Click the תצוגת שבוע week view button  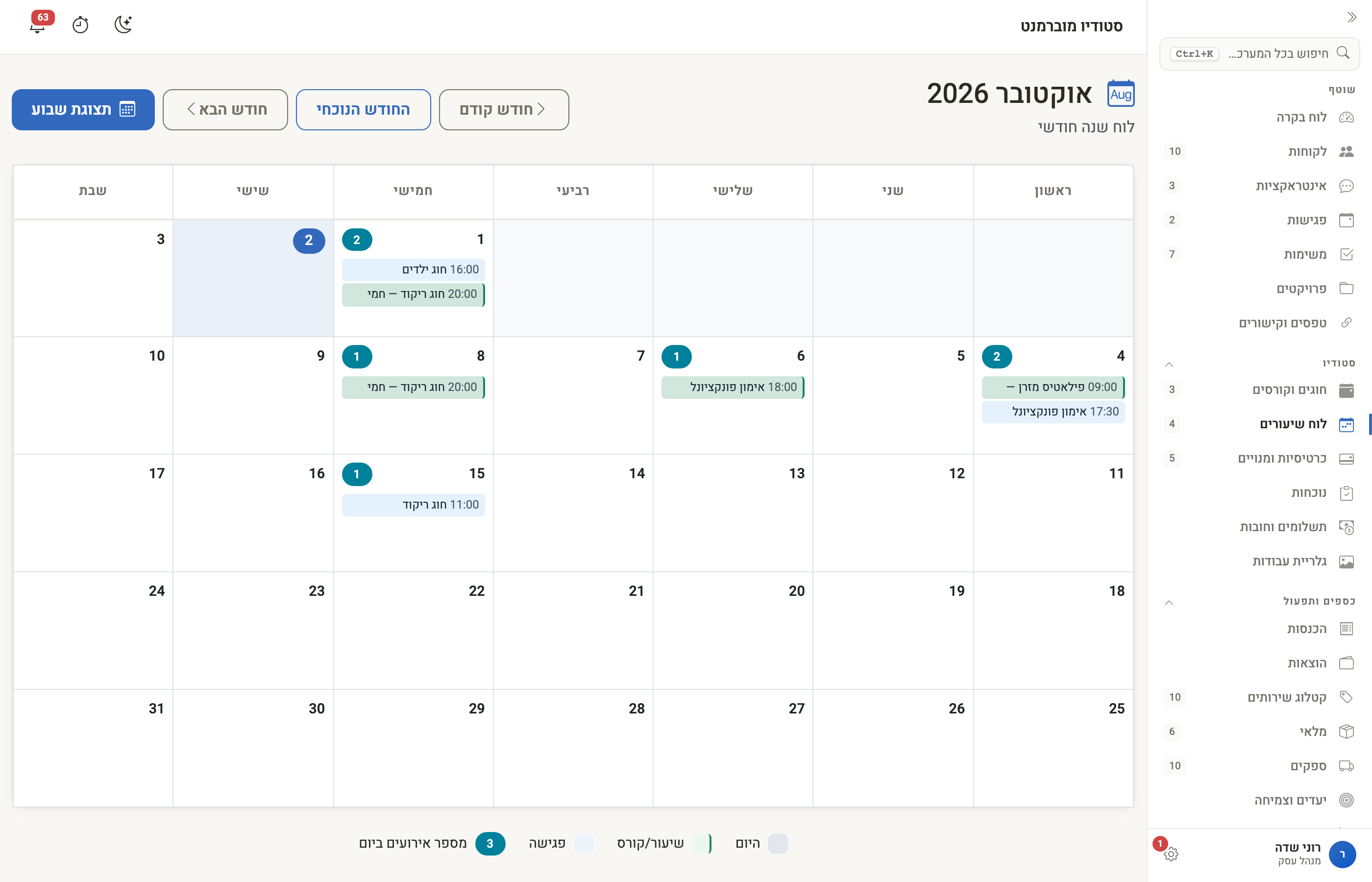click(x=83, y=109)
